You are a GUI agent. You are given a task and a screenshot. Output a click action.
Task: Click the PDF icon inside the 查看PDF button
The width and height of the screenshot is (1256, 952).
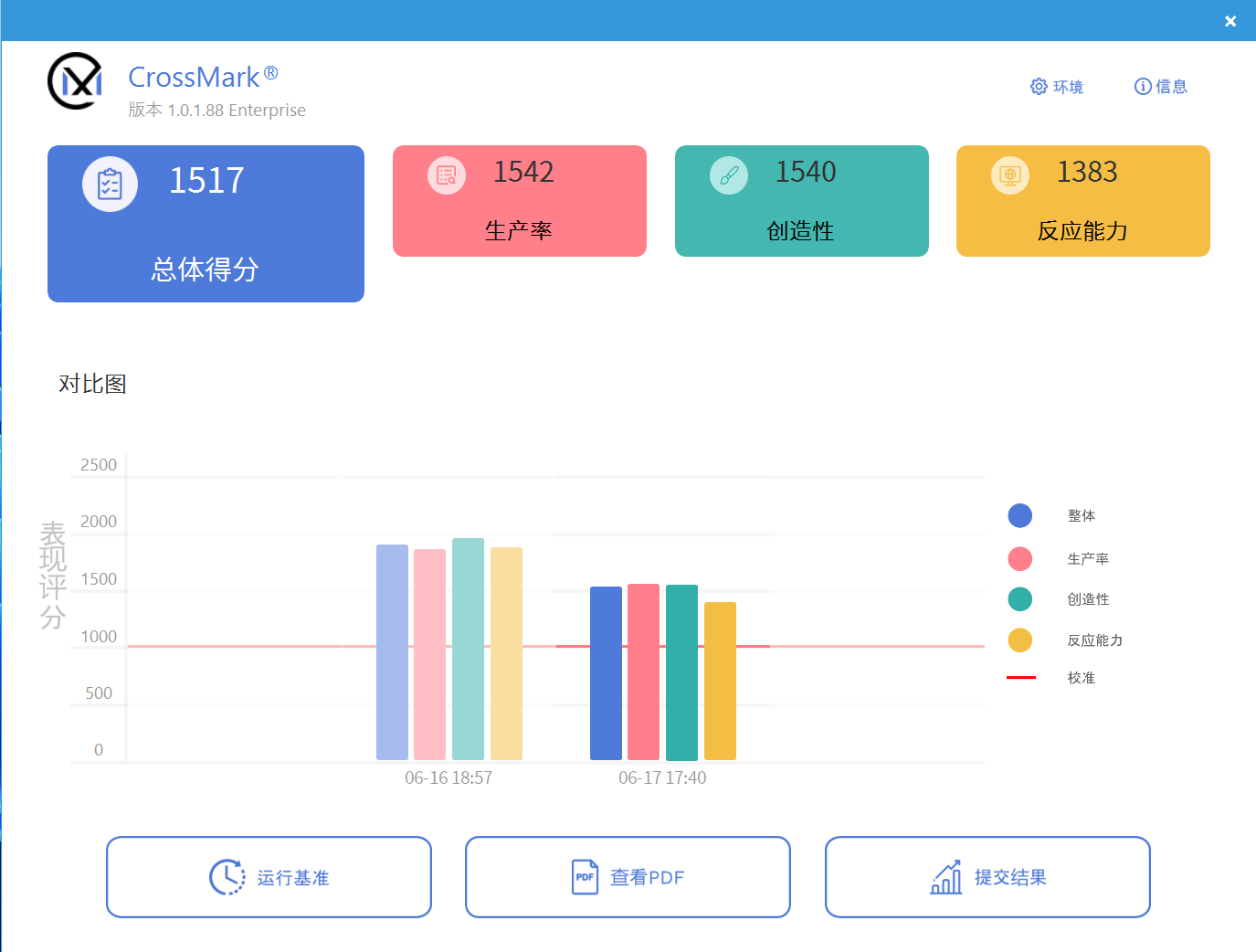pos(585,876)
